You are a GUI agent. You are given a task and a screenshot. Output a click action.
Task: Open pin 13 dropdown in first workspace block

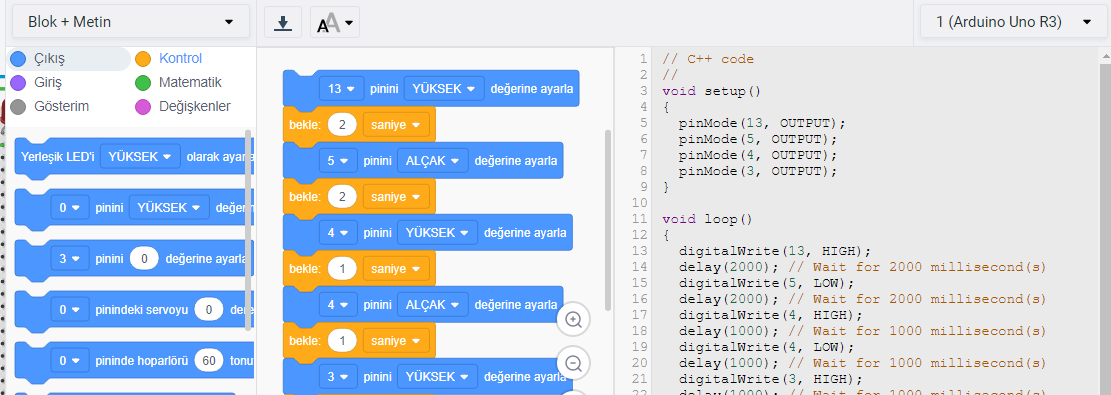tap(342, 89)
